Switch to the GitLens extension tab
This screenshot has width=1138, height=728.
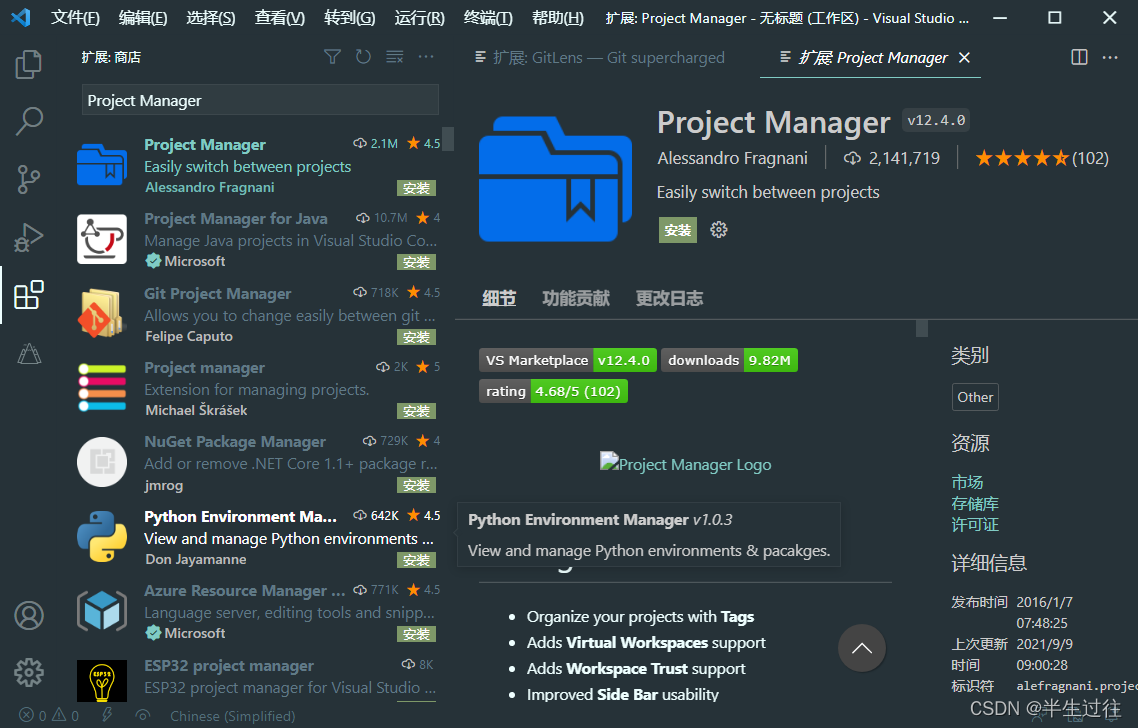tap(599, 57)
